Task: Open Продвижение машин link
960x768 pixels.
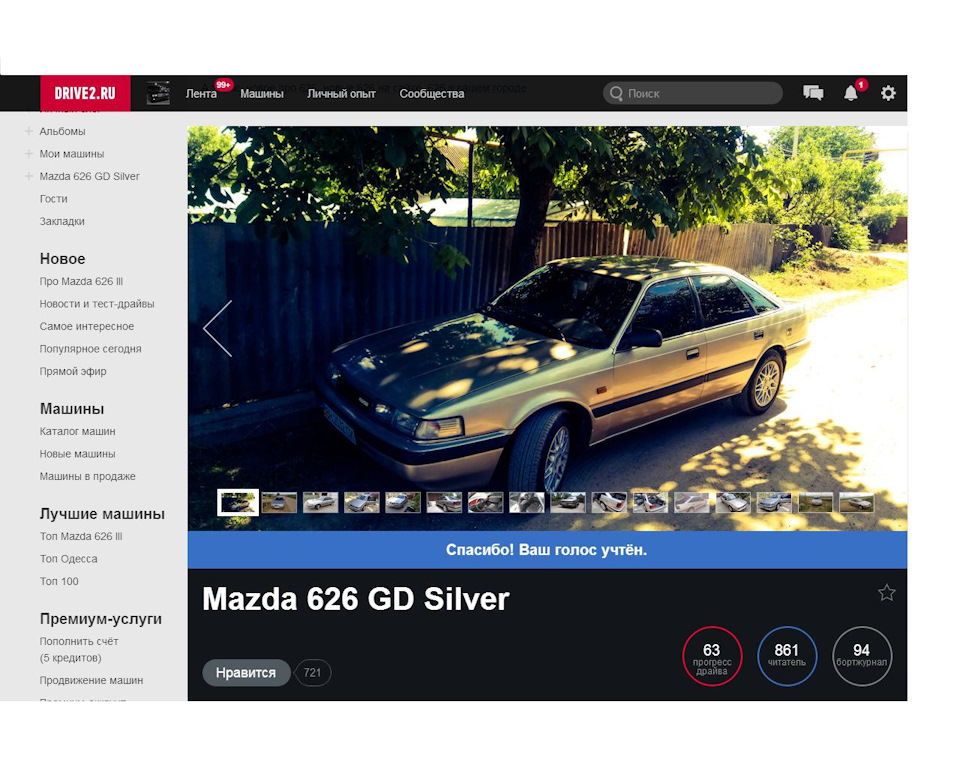Action: pos(91,680)
